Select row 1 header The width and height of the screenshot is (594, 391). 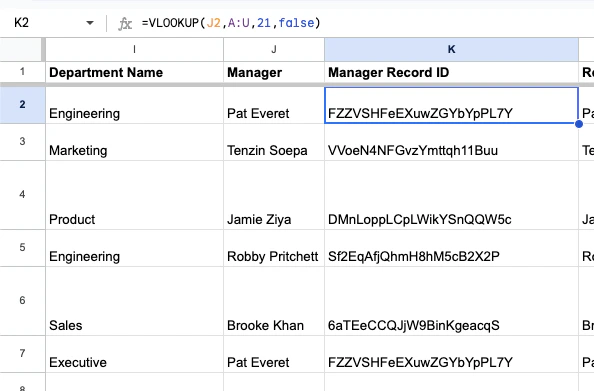[22, 72]
